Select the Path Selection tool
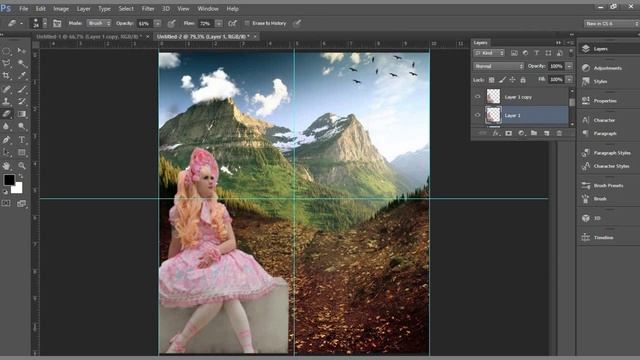This screenshot has width=640, height=360. point(7,153)
